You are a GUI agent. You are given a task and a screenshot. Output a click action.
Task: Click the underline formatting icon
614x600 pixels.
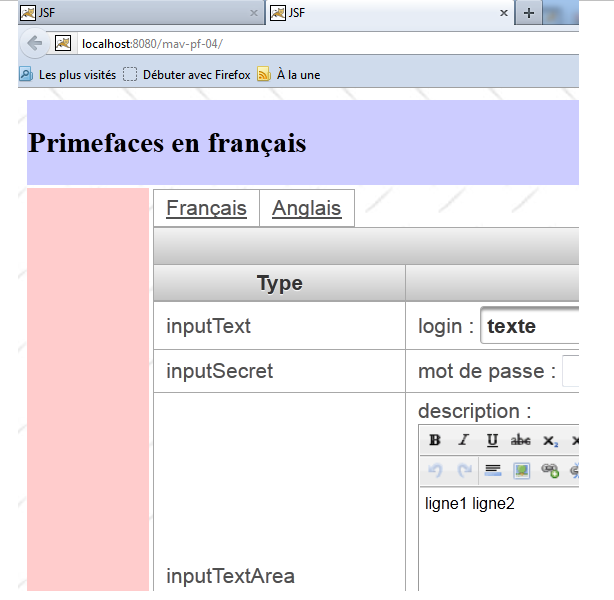(492, 440)
